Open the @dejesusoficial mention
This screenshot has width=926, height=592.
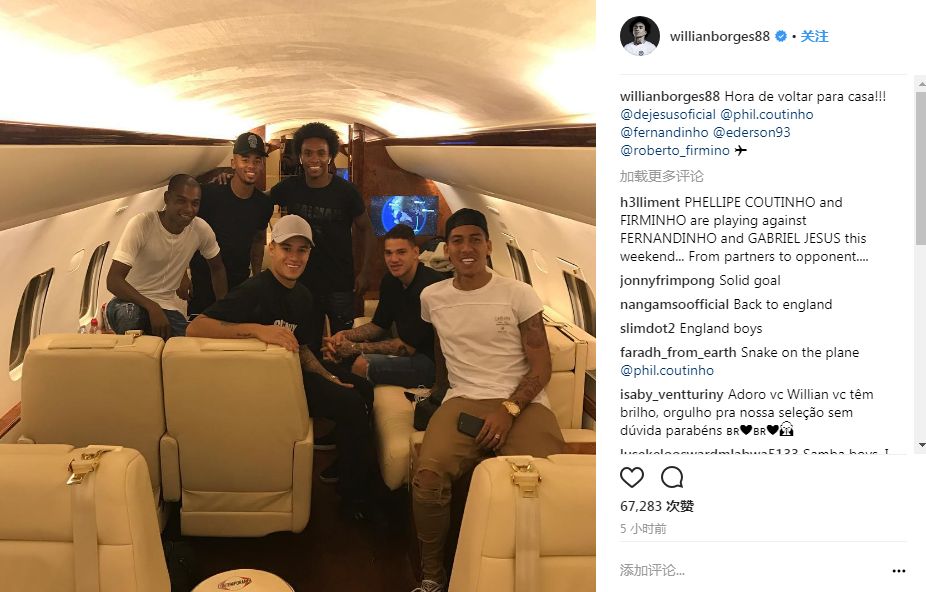667,115
